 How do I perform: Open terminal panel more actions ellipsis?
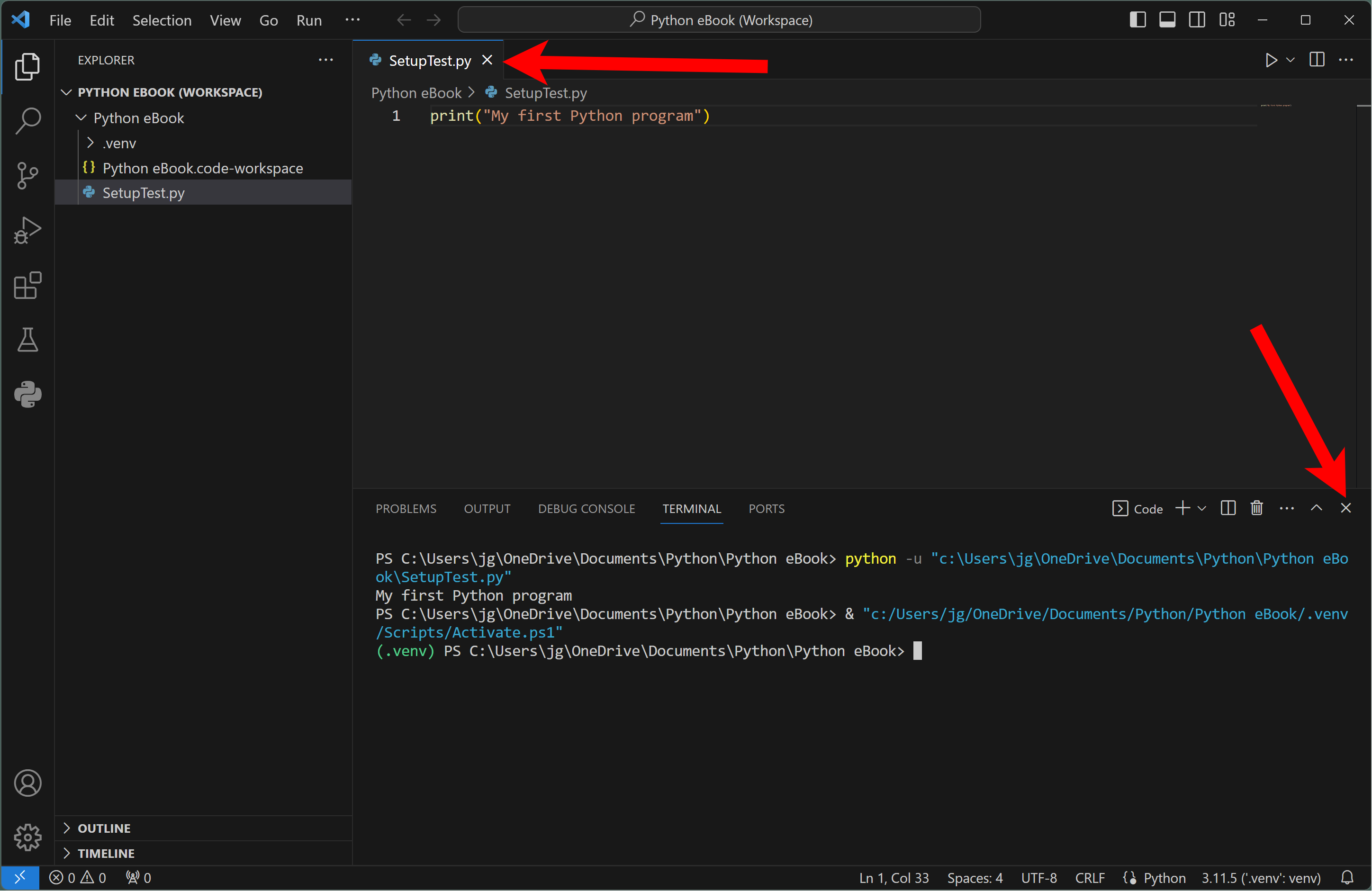point(1287,508)
